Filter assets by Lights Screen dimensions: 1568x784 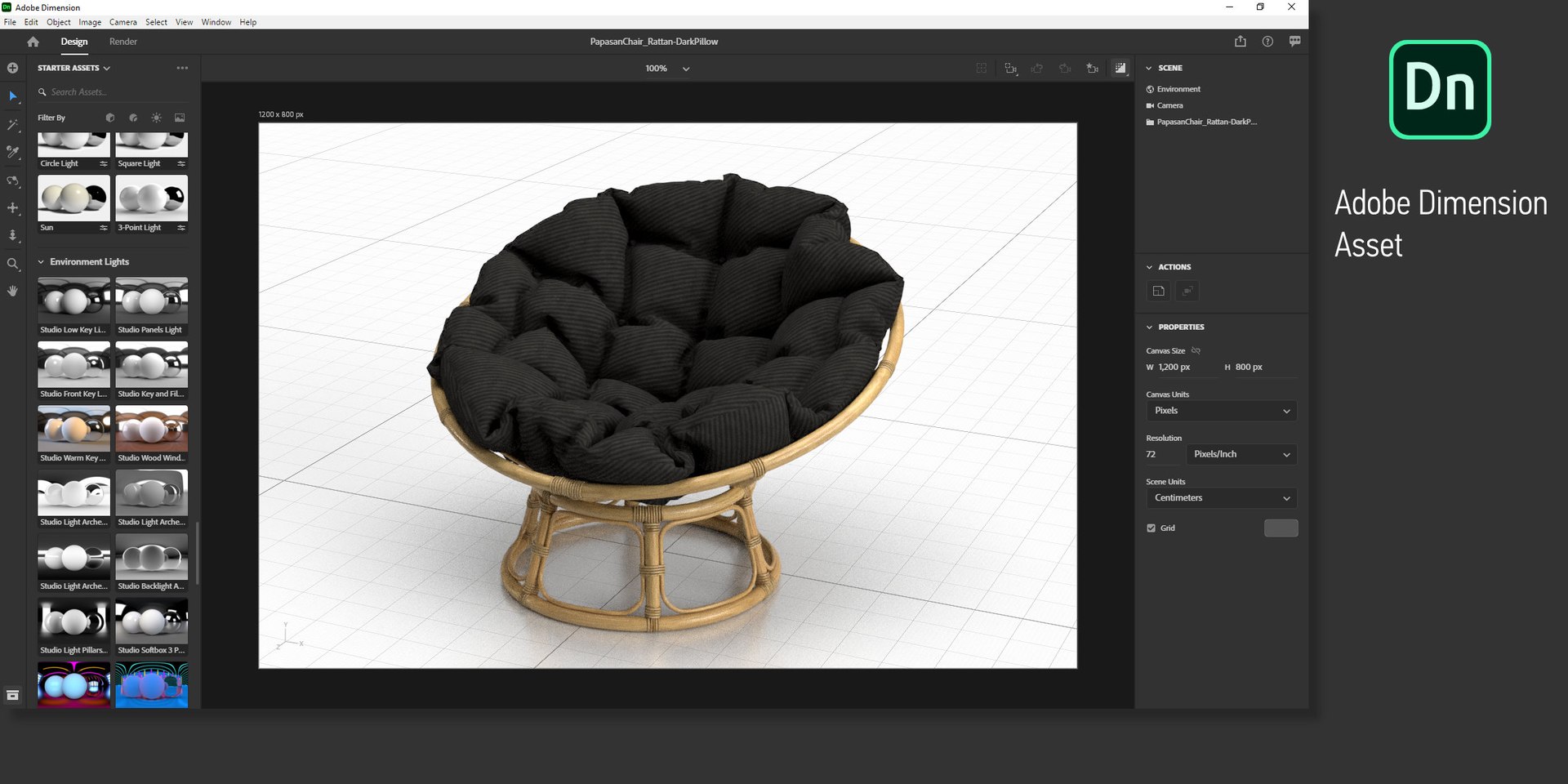click(x=156, y=118)
